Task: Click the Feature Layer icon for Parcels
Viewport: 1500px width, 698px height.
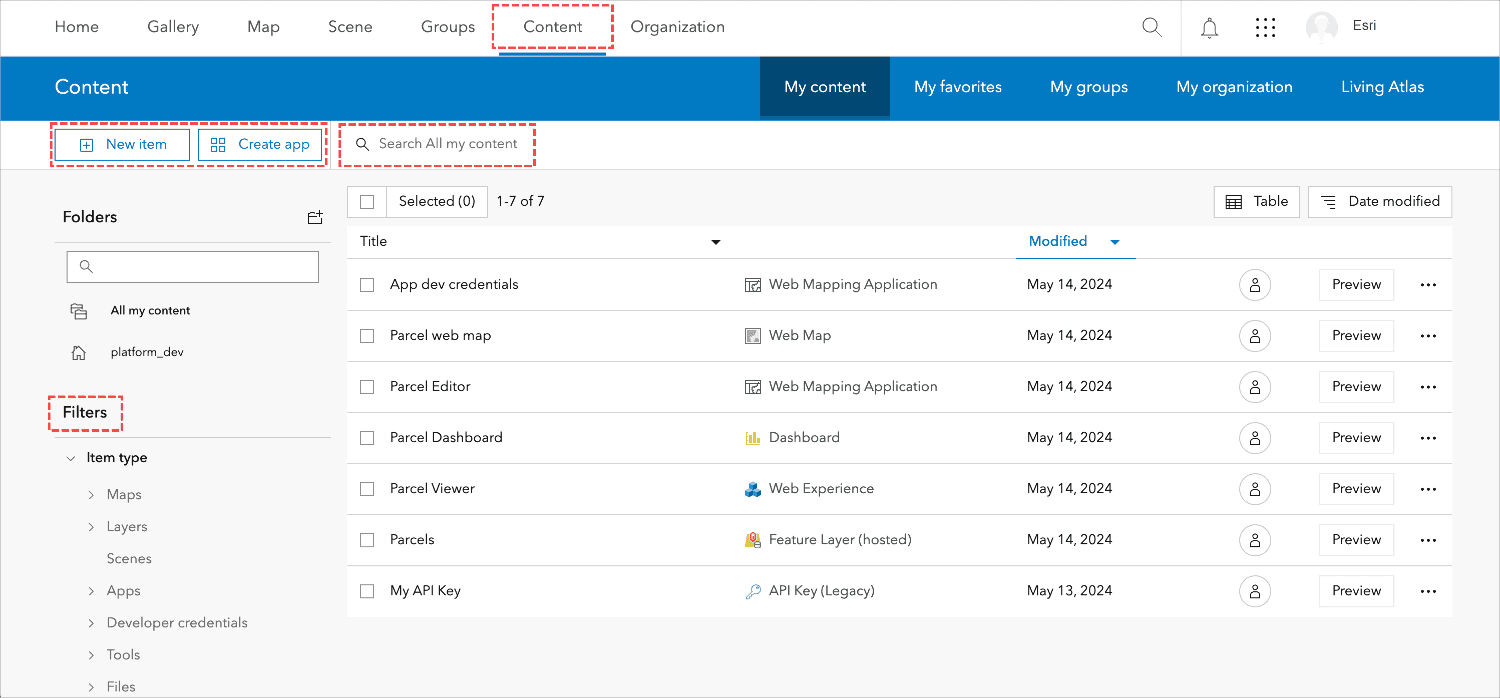Action: point(752,539)
